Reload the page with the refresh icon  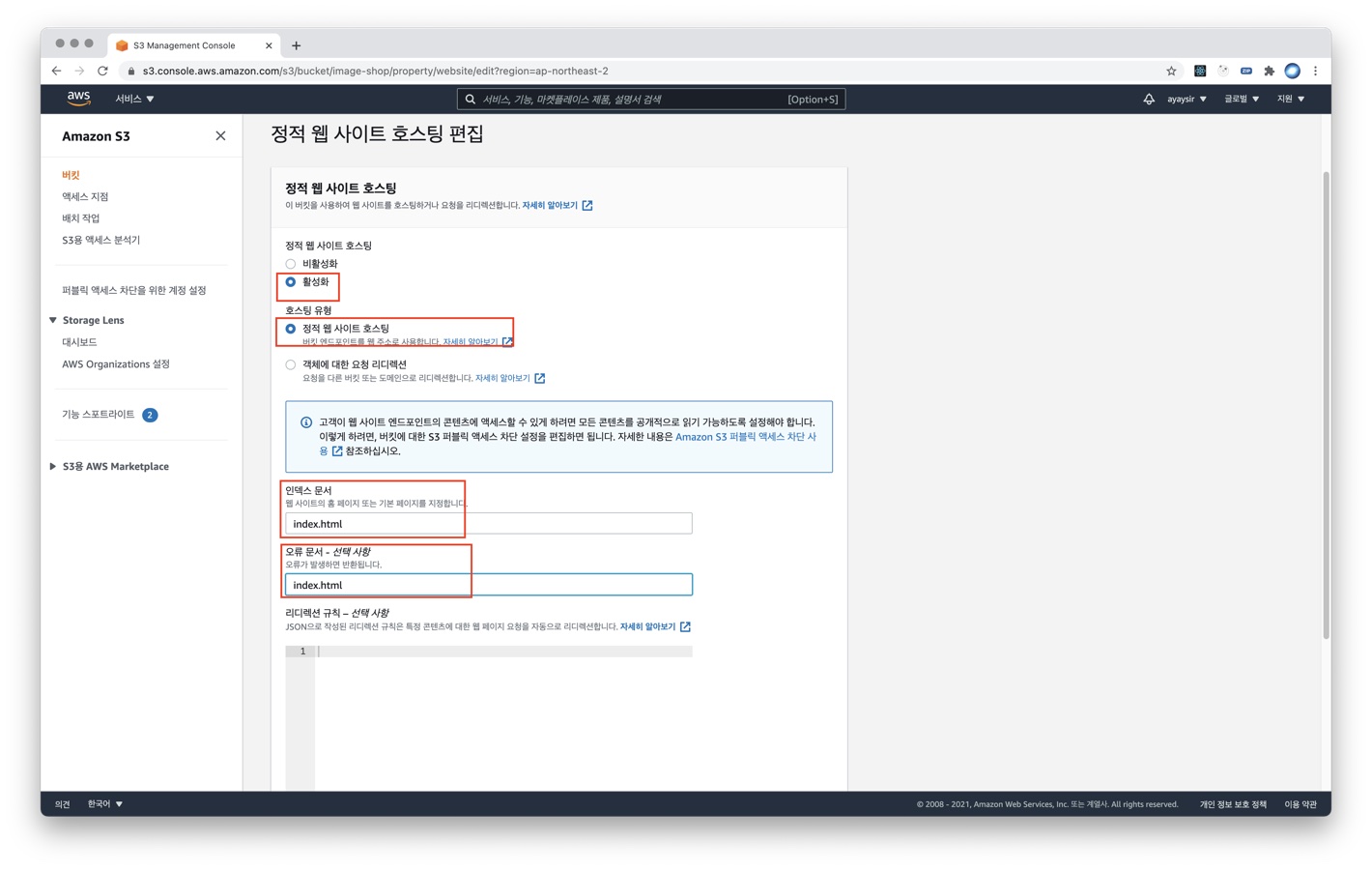tap(102, 71)
